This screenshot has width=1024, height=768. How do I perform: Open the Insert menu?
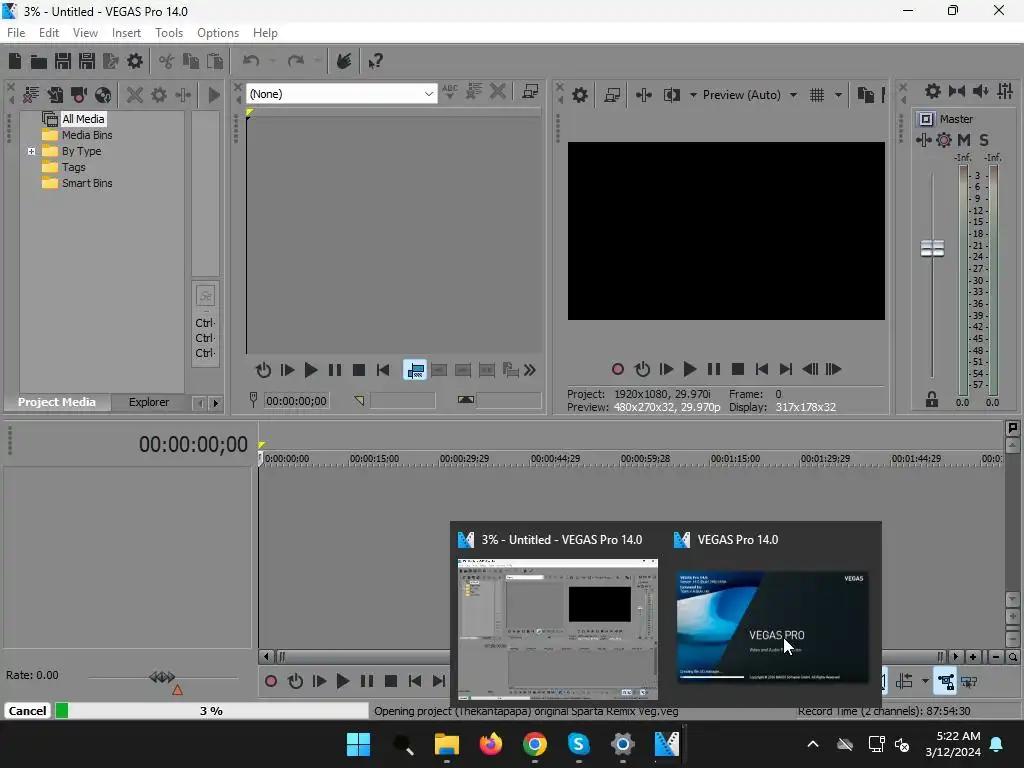click(126, 33)
